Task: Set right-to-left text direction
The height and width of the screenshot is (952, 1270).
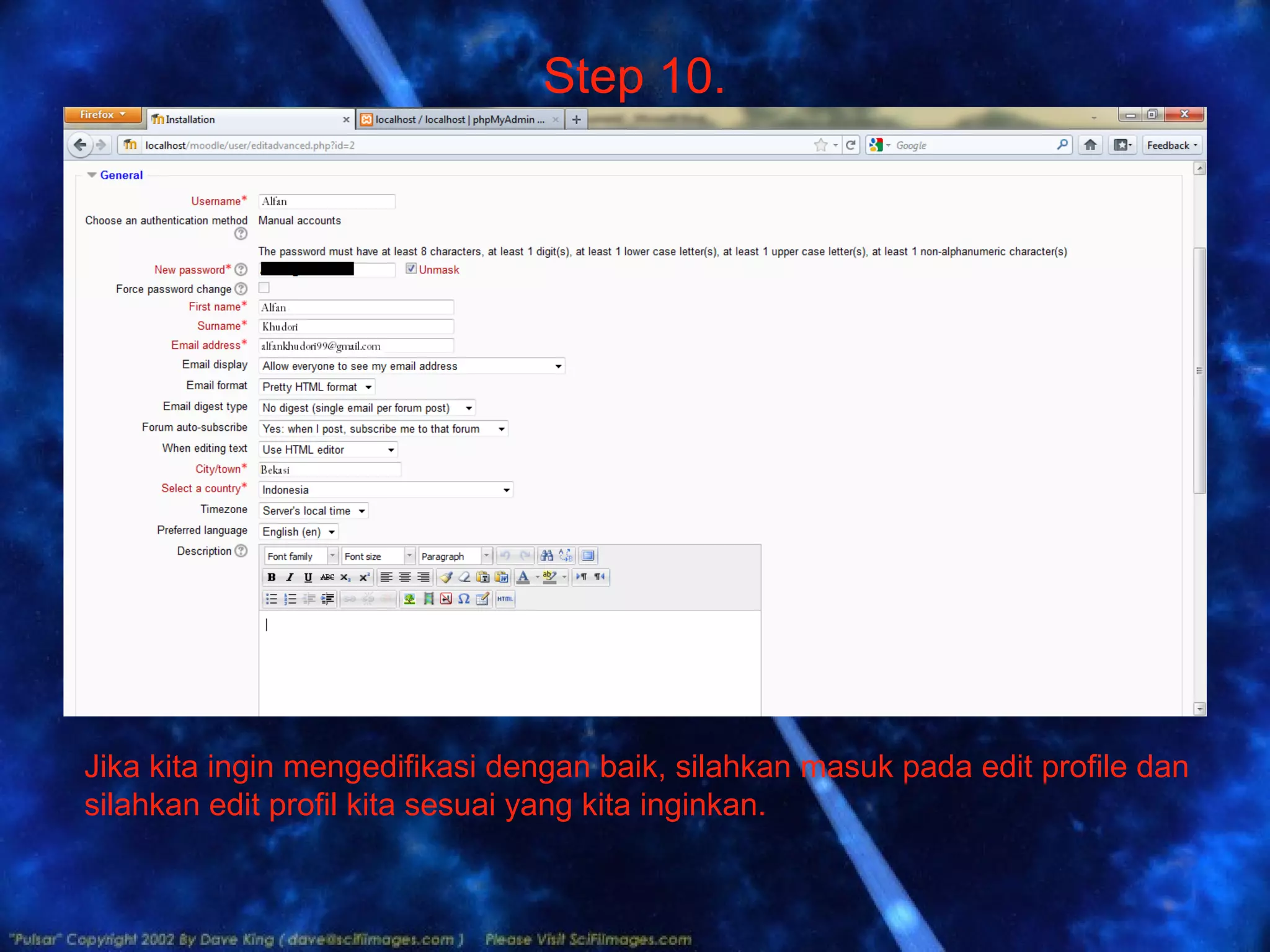Action: pos(600,577)
